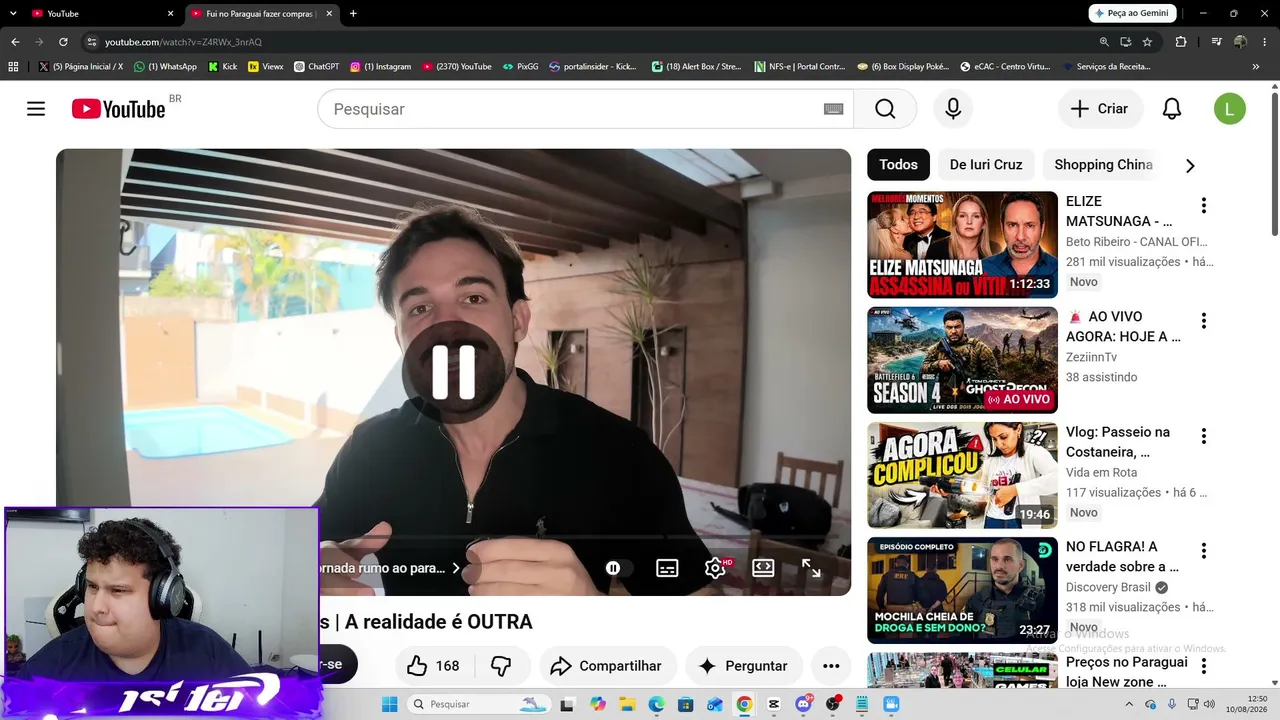Image resolution: width=1280 pixels, height=720 pixels.
Task: Click the magnifier search button
Action: [885, 109]
